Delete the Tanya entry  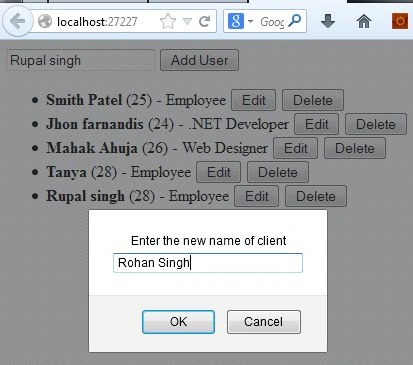coord(278,172)
